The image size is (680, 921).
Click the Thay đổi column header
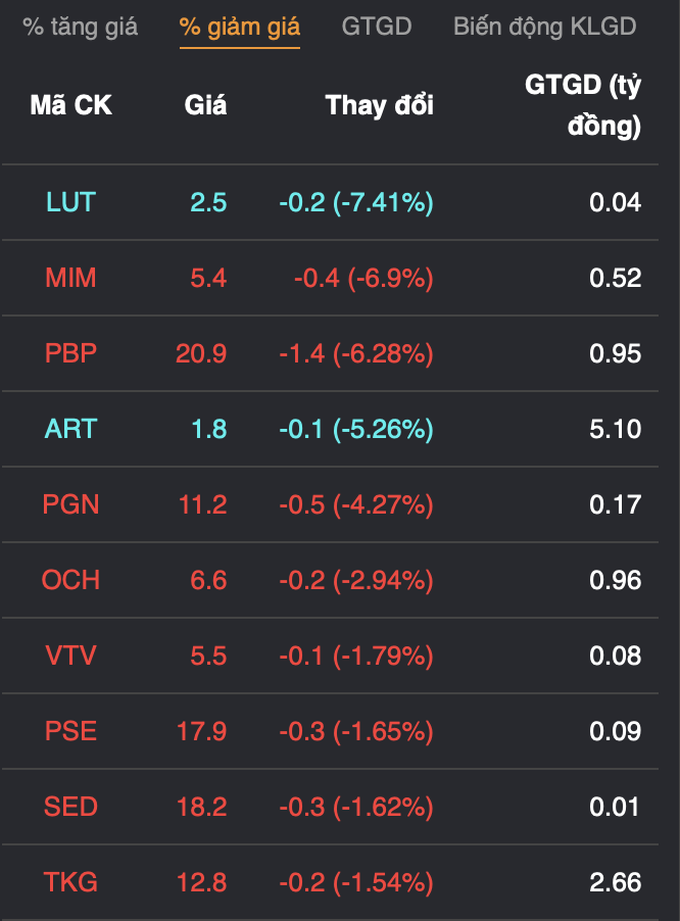[379, 106]
